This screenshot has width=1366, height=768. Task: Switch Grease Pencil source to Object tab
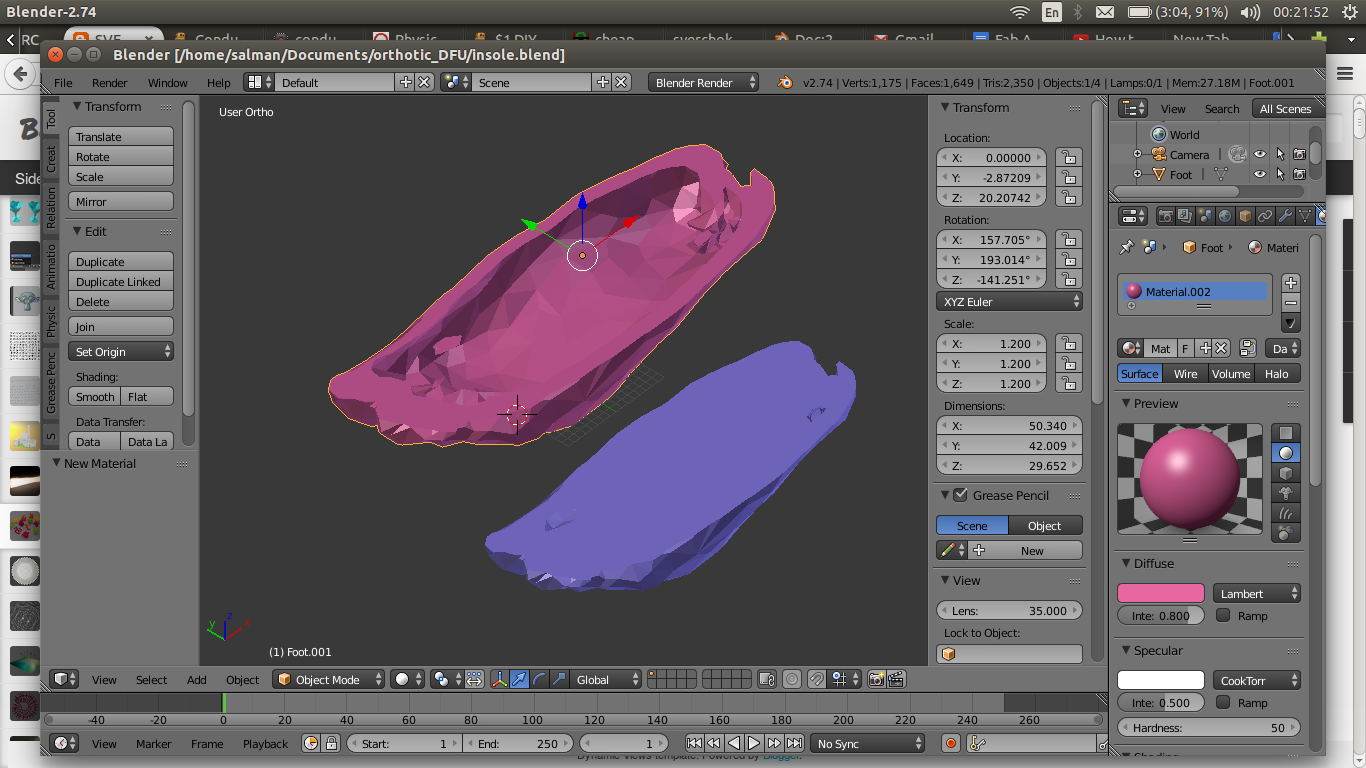tap(1045, 525)
